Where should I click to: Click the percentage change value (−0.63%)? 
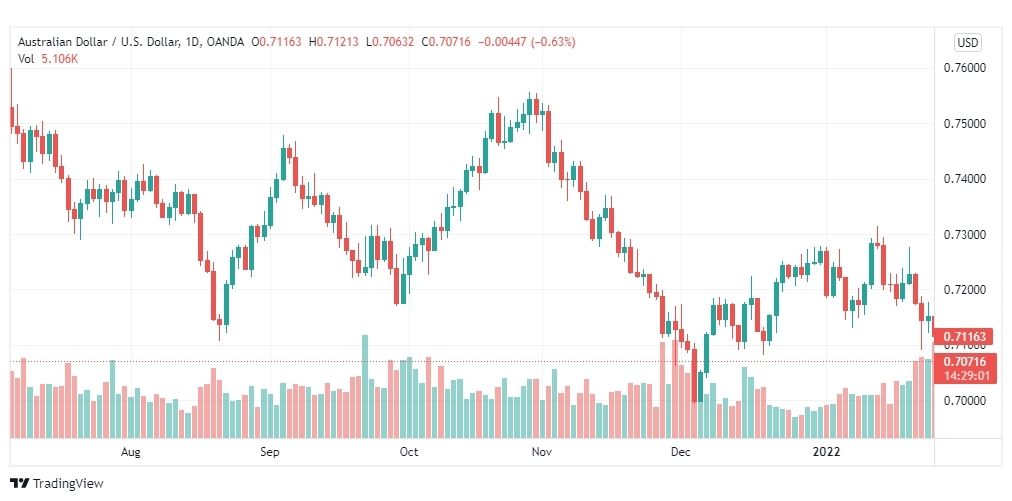point(553,42)
